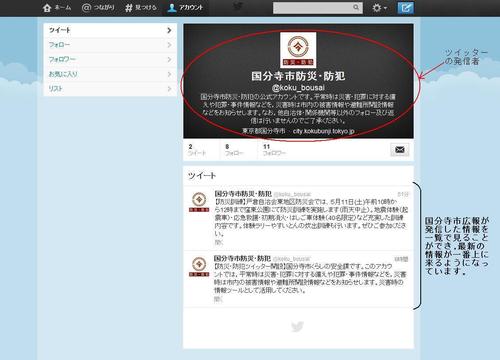This screenshot has width=500, height=360.
Task: Compose a new tweet button
Action: (406, 8)
